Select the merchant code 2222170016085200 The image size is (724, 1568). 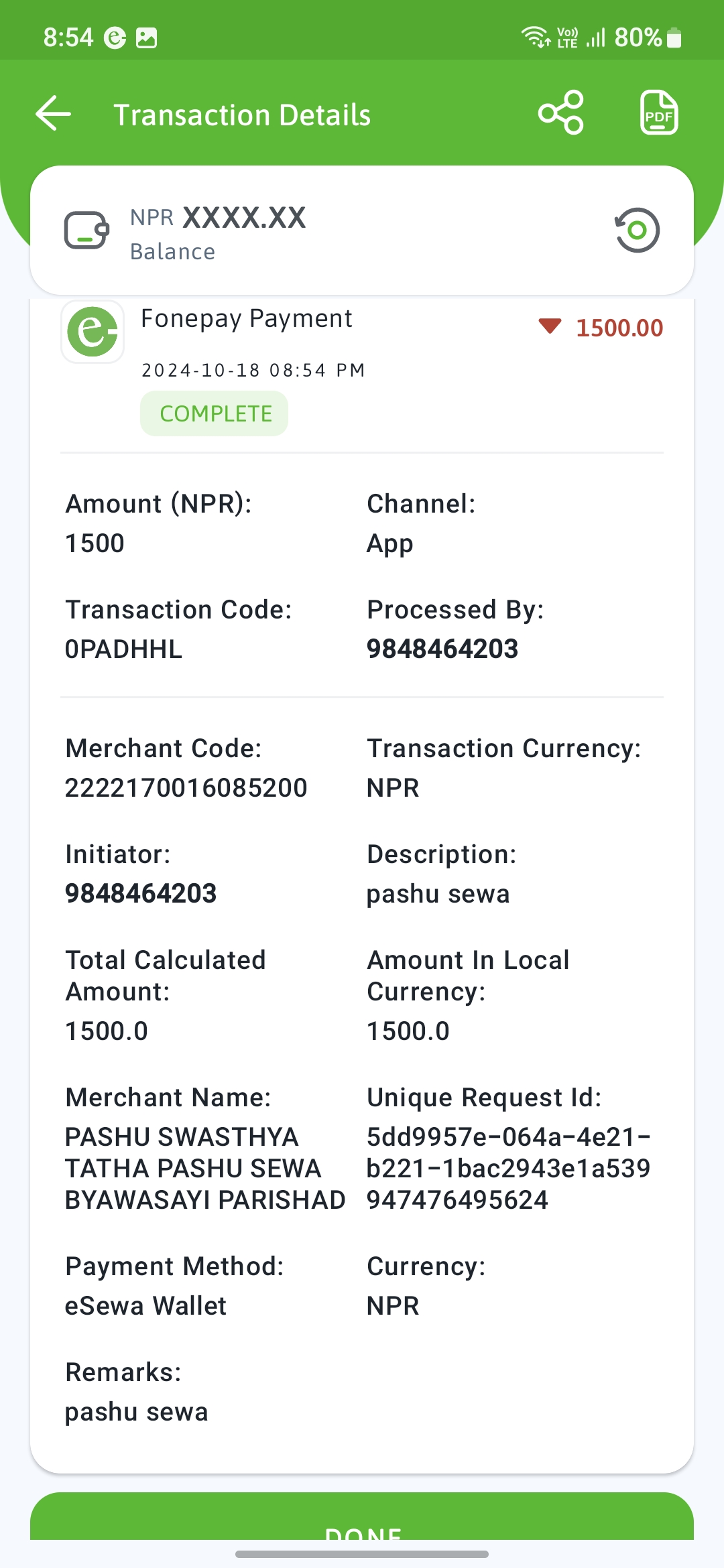click(186, 788)
